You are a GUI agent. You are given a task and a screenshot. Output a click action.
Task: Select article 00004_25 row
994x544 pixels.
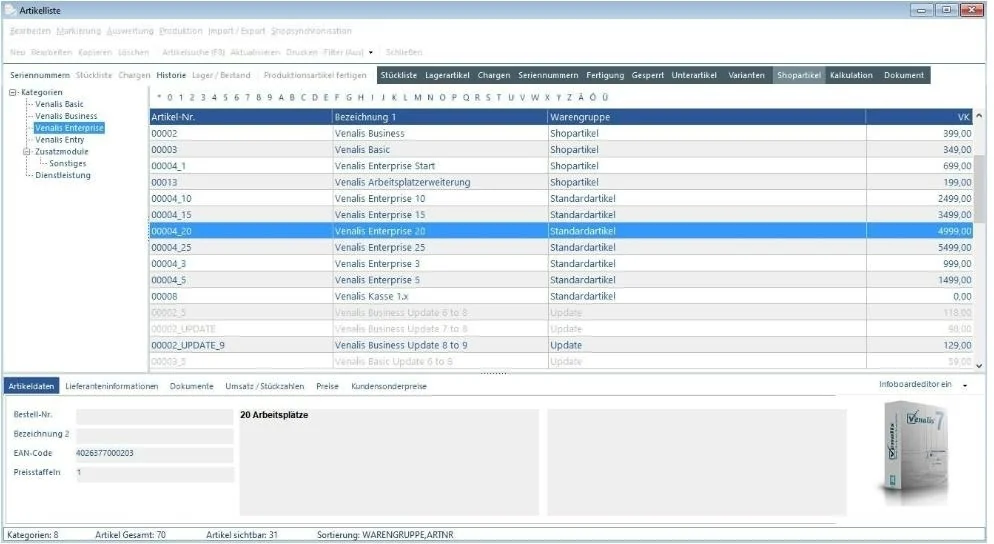[x=561, y=247]
